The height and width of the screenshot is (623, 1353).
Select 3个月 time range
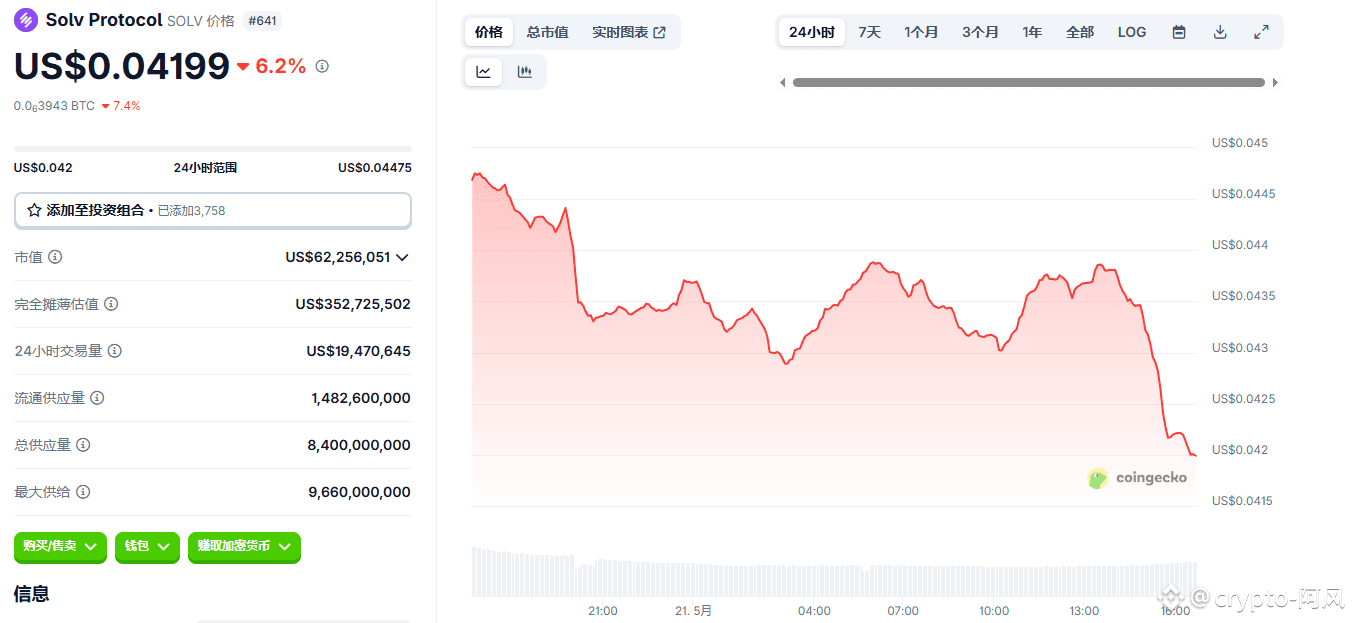click(x=981, y=32)
